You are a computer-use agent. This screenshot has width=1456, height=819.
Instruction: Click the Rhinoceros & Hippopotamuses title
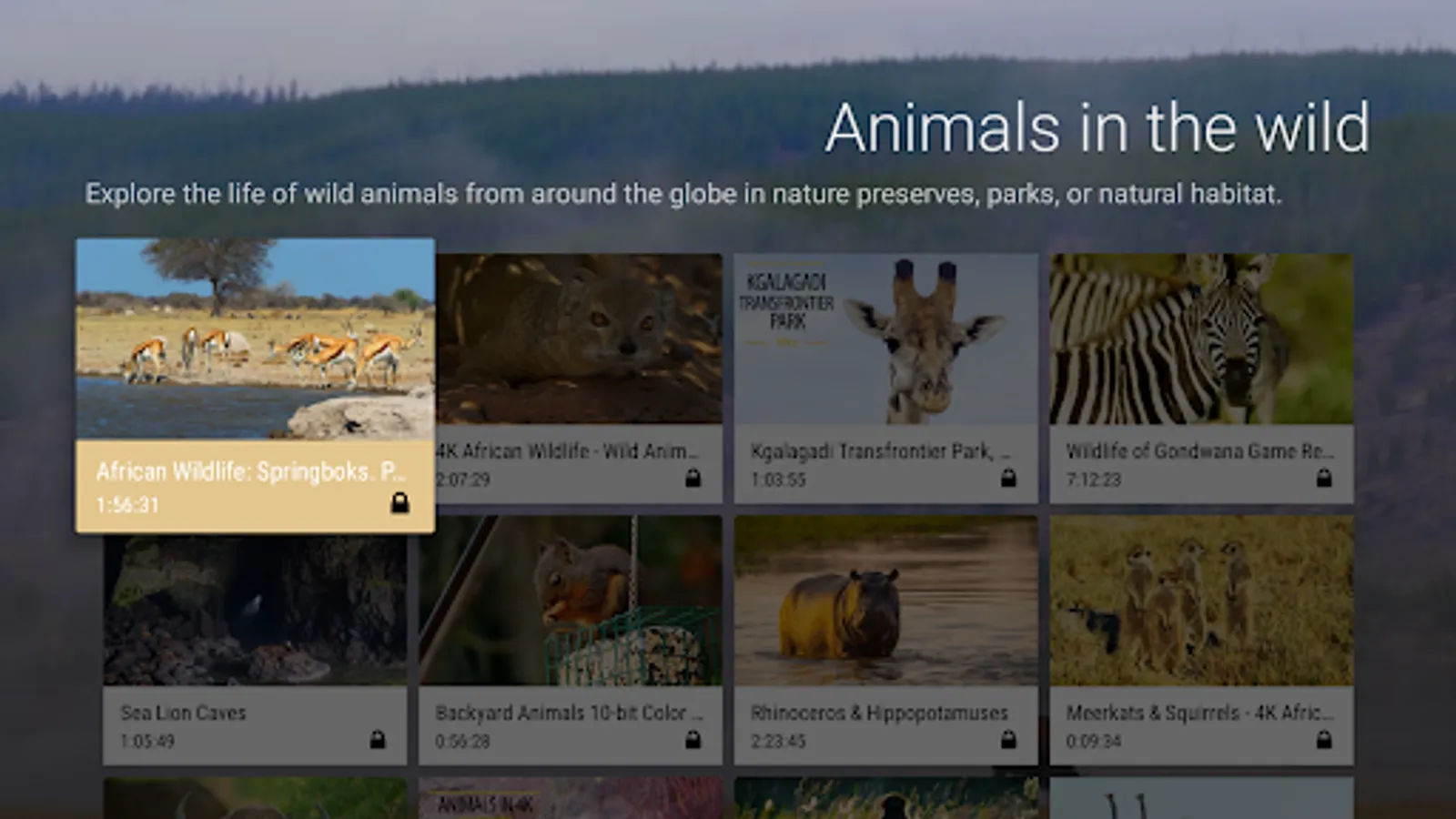(879, 713)
